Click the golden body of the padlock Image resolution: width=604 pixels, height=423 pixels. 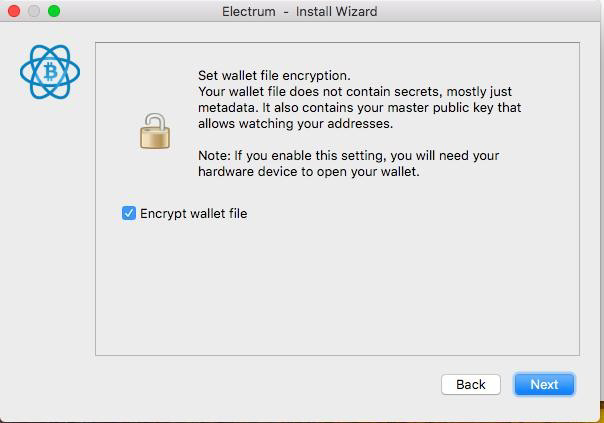(155, 139)
